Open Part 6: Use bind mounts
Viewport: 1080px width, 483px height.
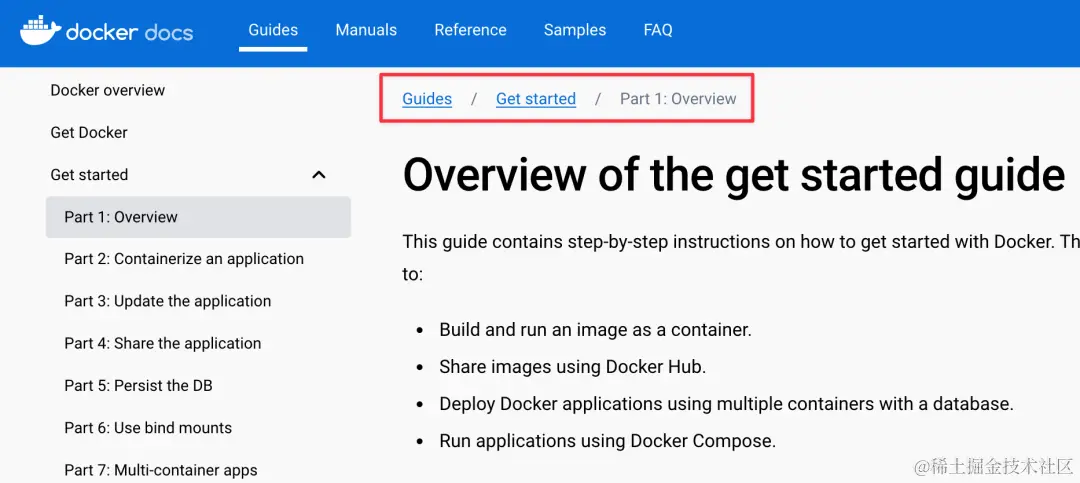pos(148,428)
